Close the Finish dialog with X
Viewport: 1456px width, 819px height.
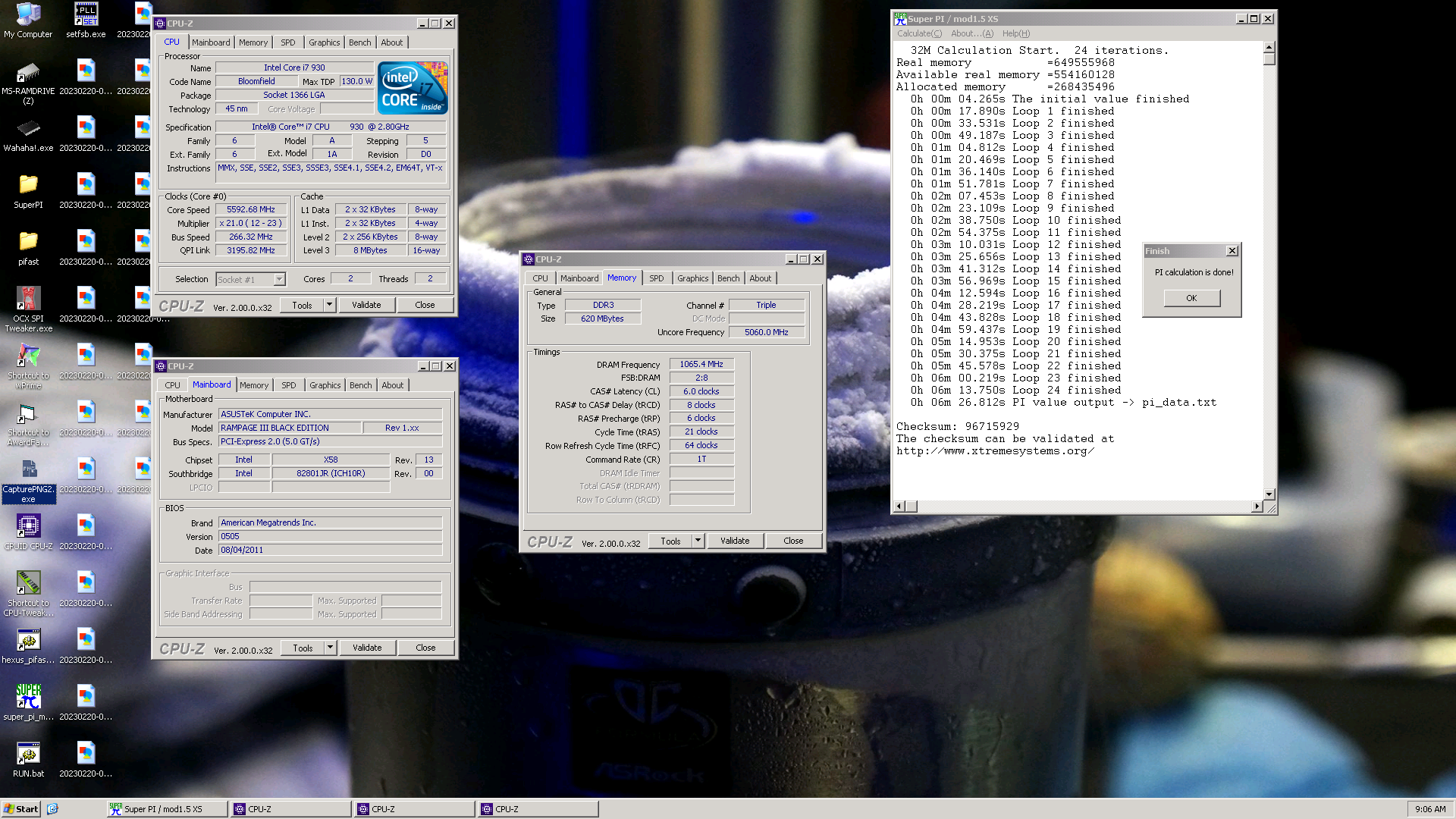click(1232, 251)
